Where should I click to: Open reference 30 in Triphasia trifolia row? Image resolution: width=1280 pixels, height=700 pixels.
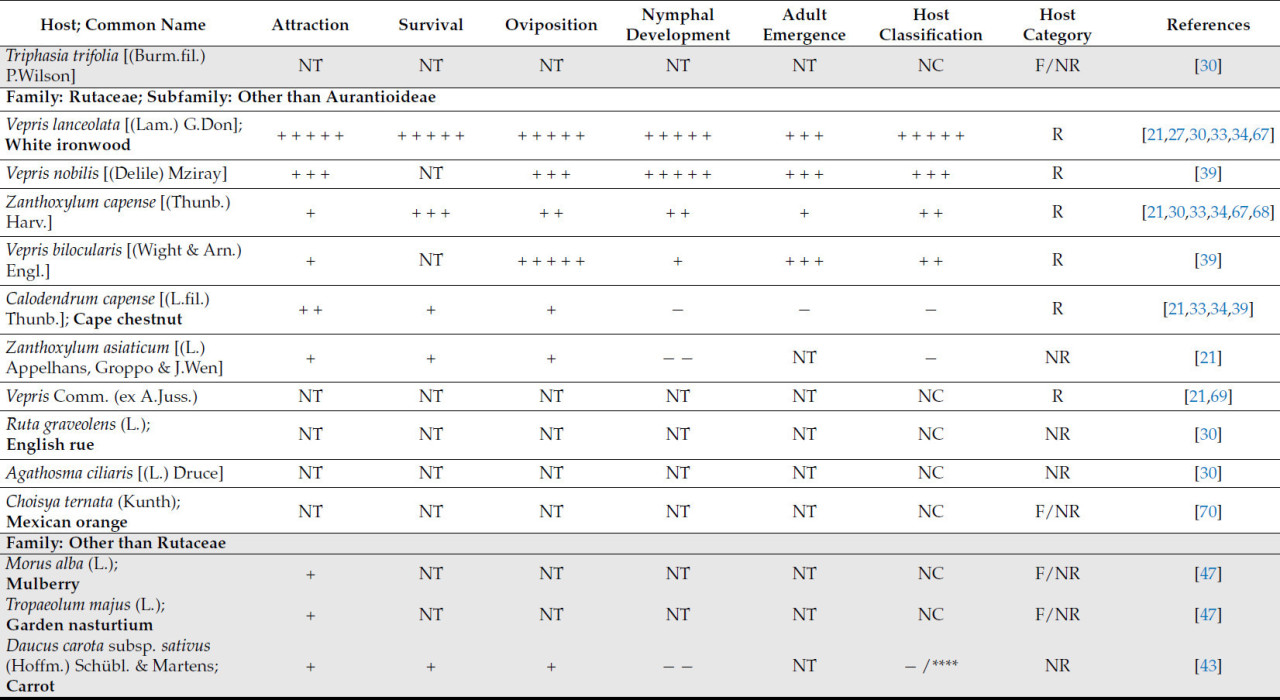click(1208, 67)
